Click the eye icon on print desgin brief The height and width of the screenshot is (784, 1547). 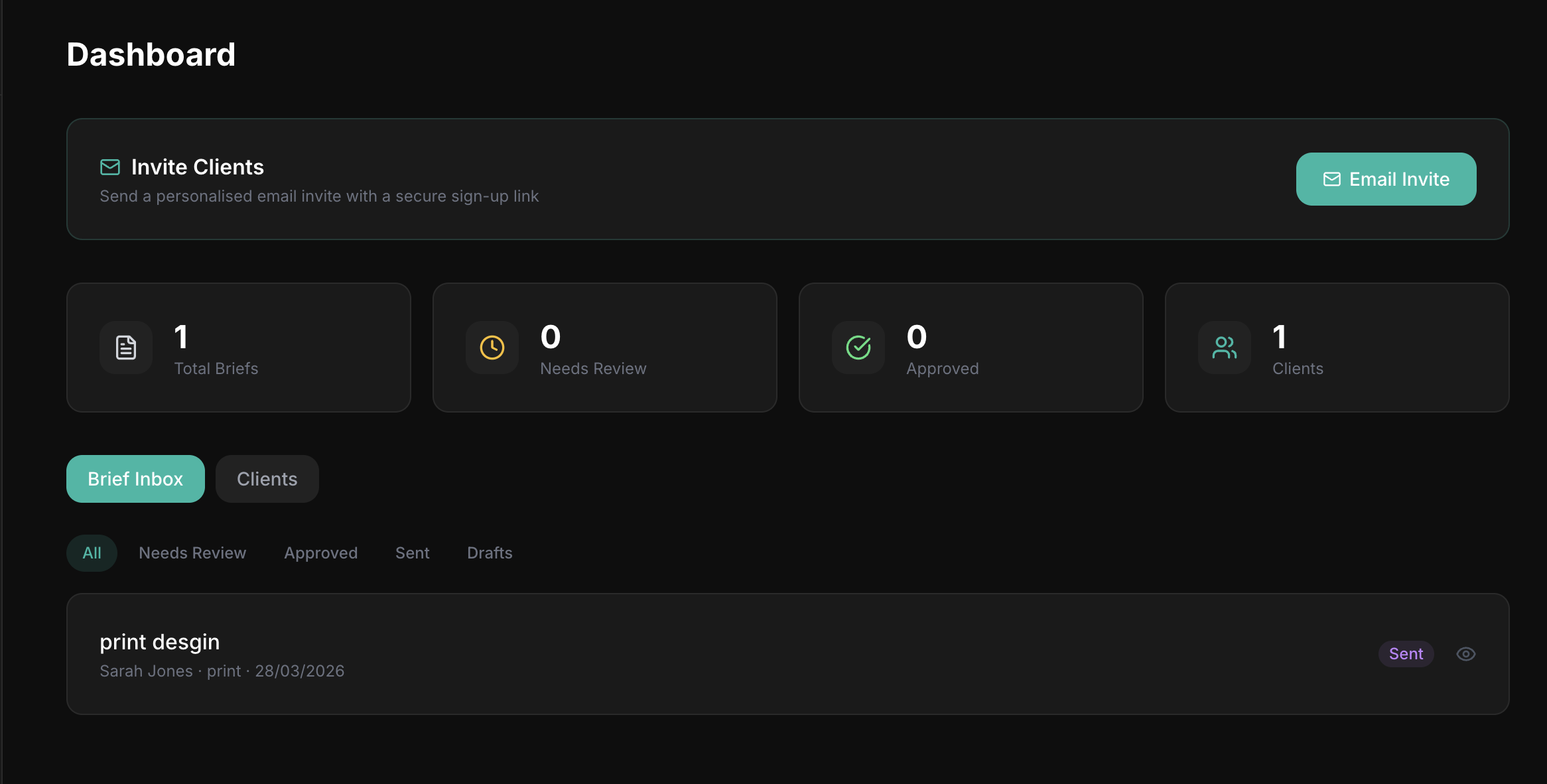(1465, 654)
